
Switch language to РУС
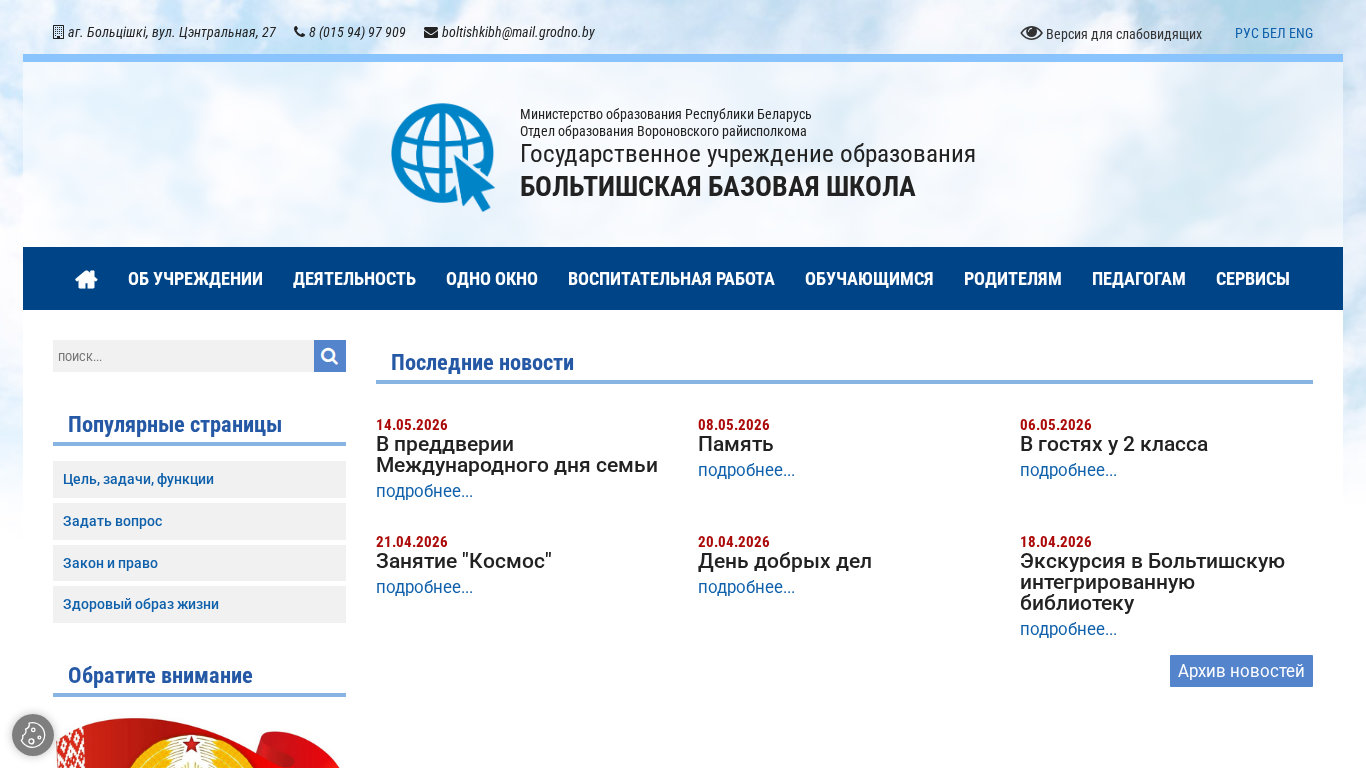[1247, 33]
